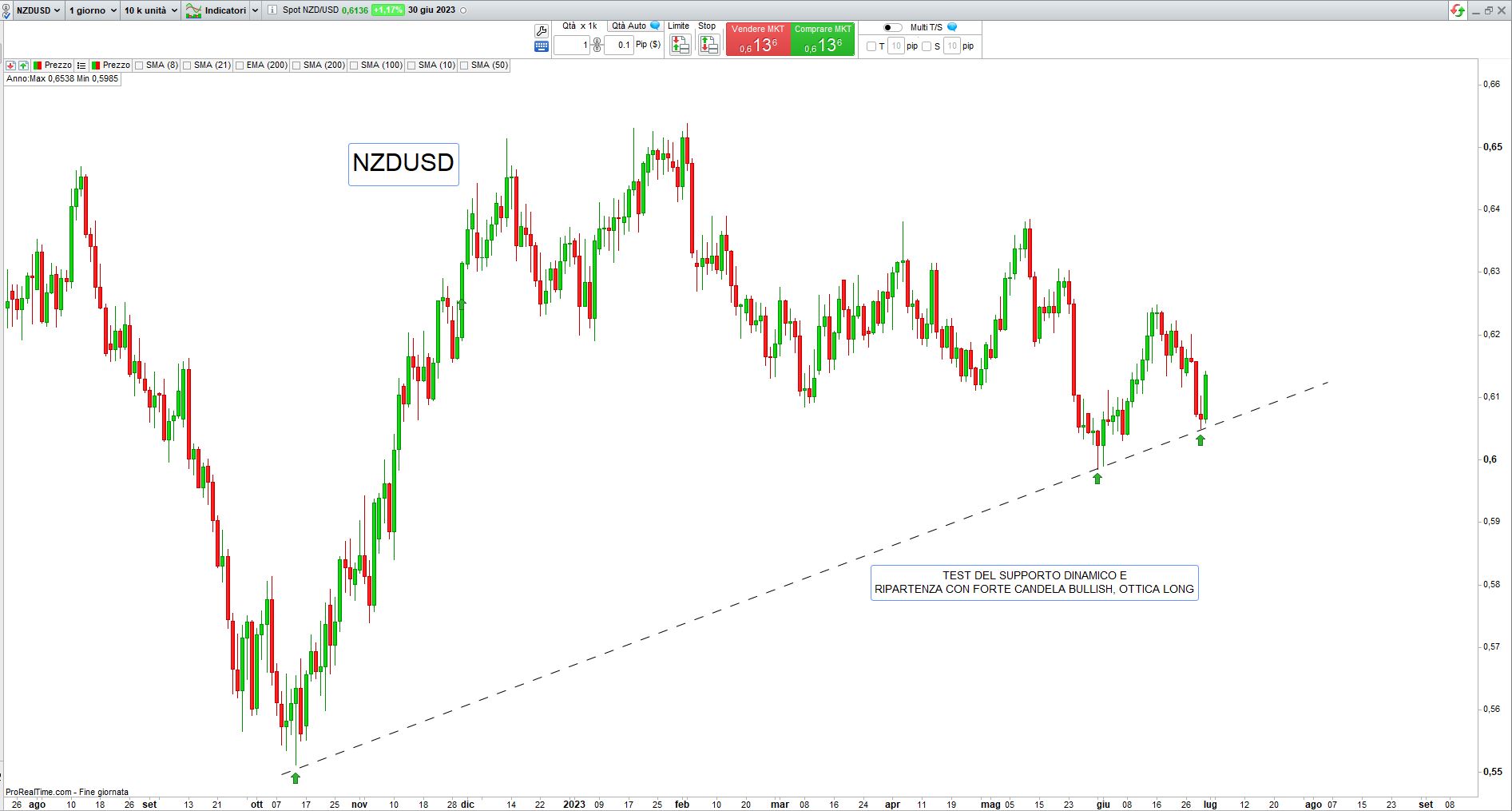Click the Spot NZD/USD label
The height and width of the screenshot is (811, 1512).
(311, 10)
